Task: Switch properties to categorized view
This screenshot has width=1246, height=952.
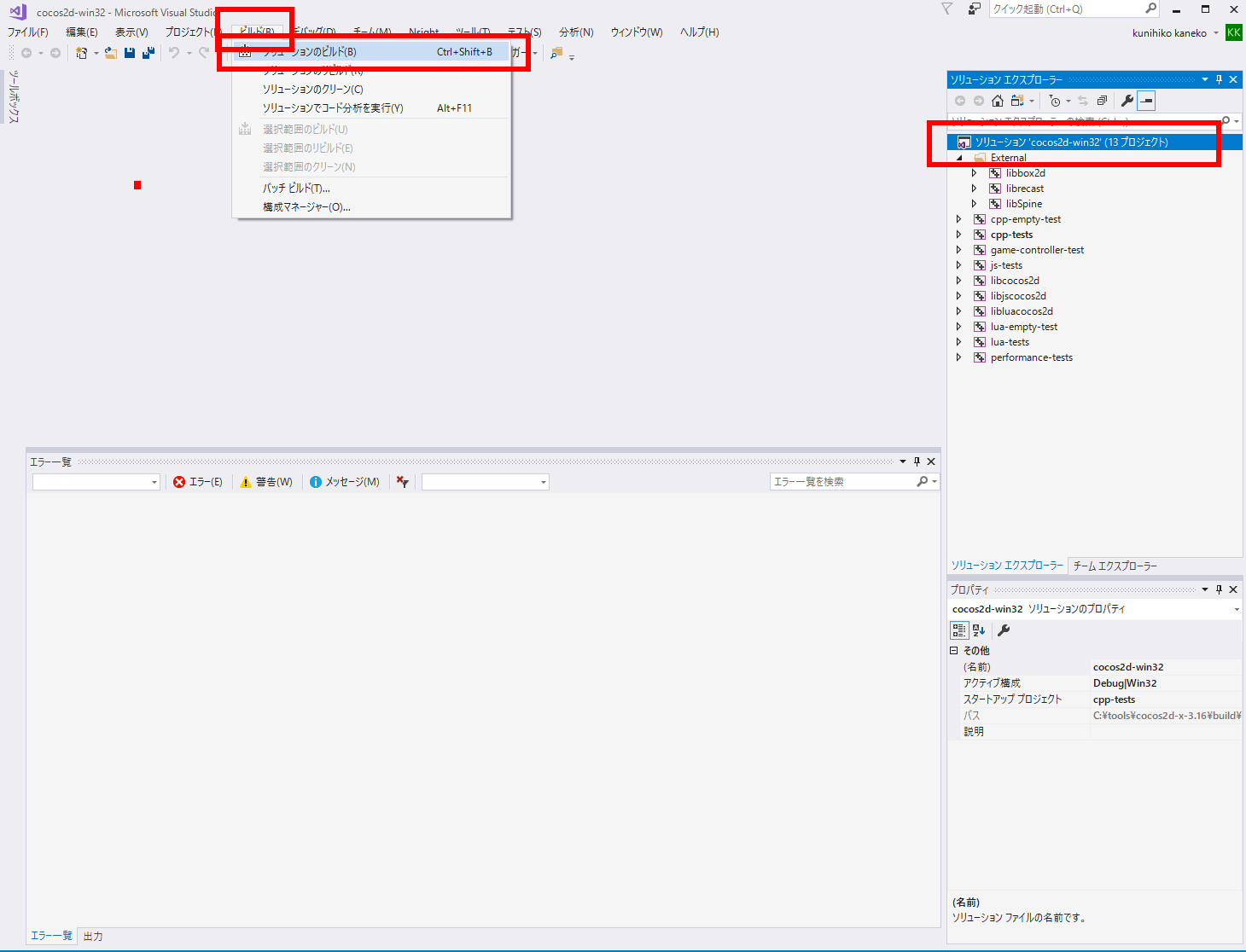Action: (959, 630)
